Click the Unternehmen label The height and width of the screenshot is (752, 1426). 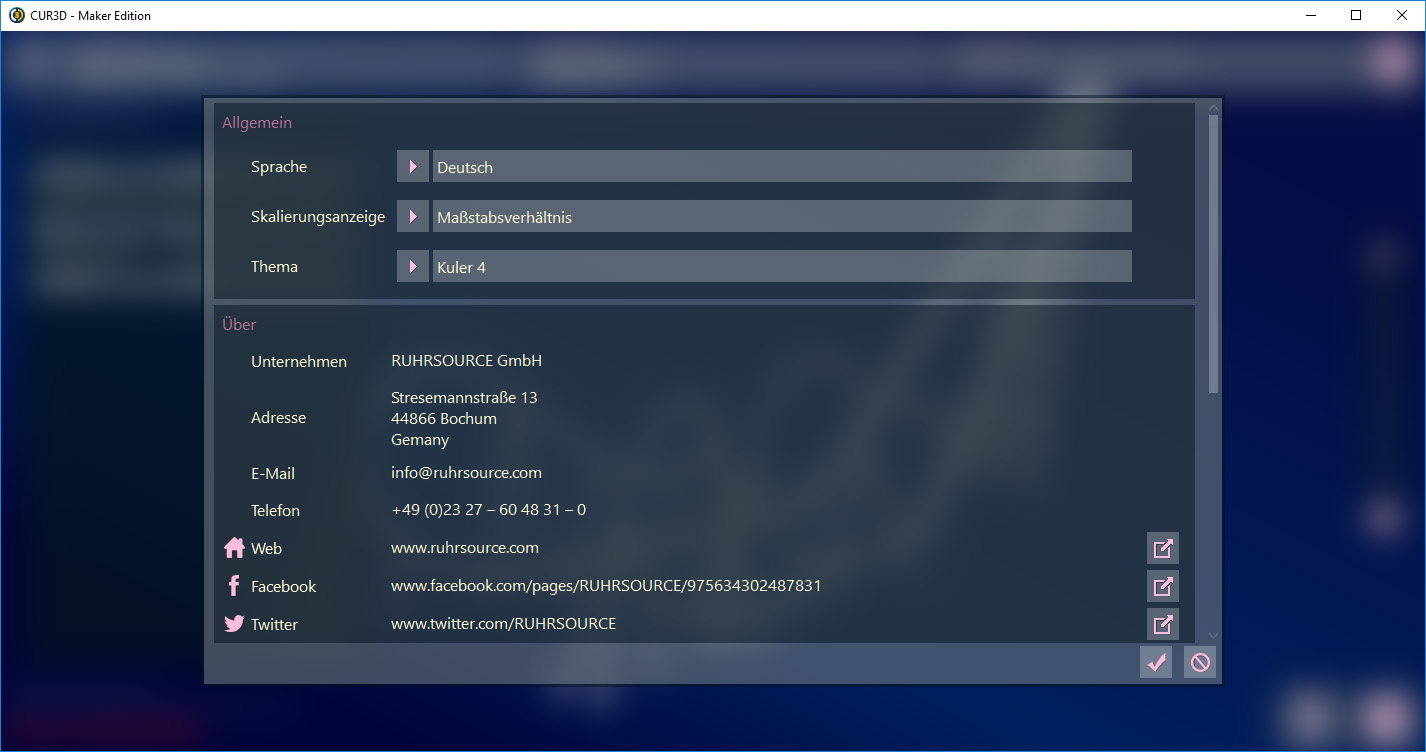click(299, 362)
